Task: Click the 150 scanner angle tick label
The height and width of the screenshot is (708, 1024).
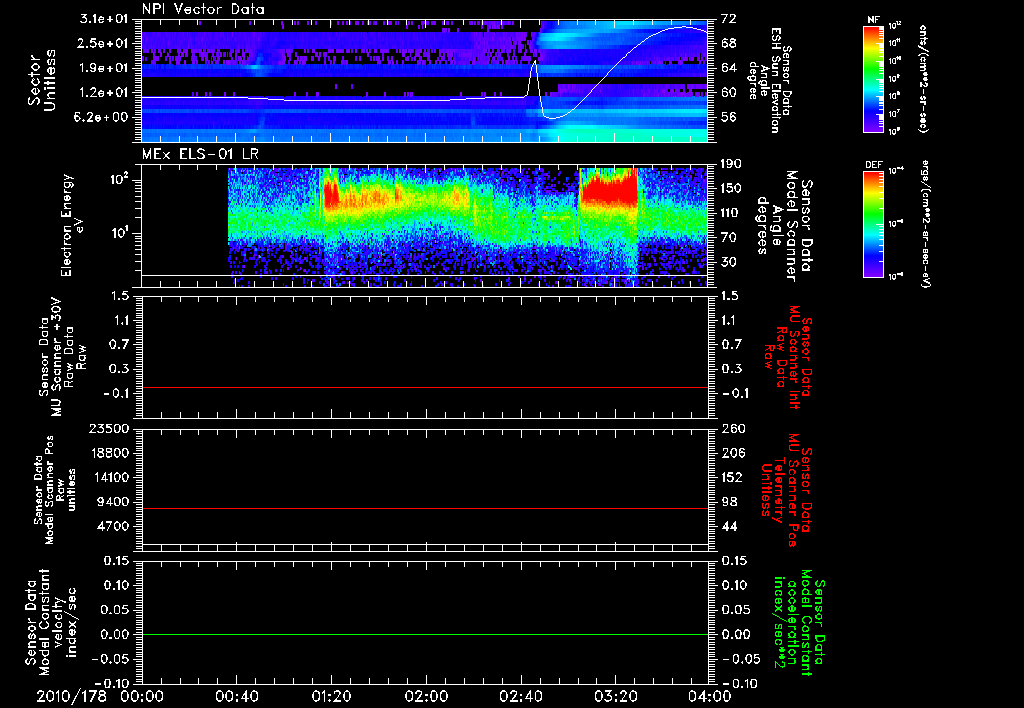Action: point(732,188)
